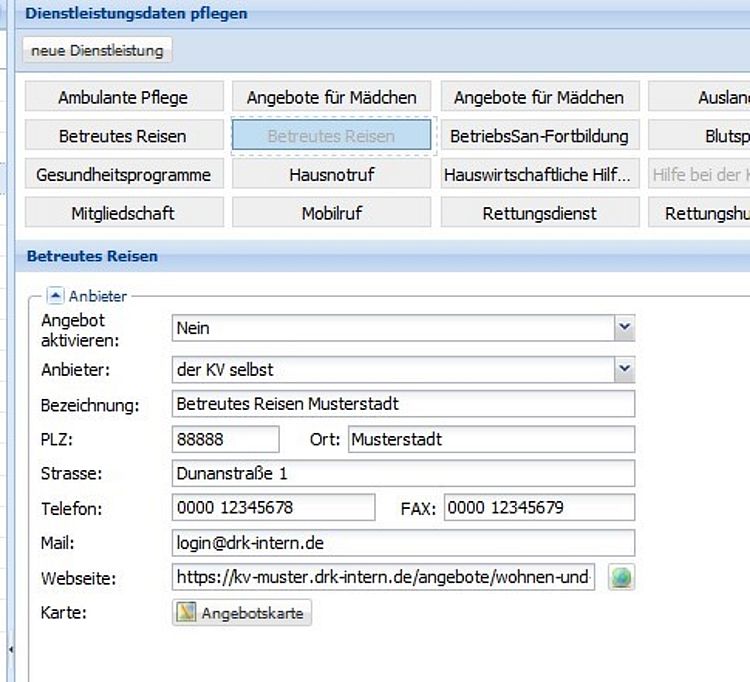Choose the Rettungsdienst service
Viewport: 750px width, 682px height.
click(539, 212)
